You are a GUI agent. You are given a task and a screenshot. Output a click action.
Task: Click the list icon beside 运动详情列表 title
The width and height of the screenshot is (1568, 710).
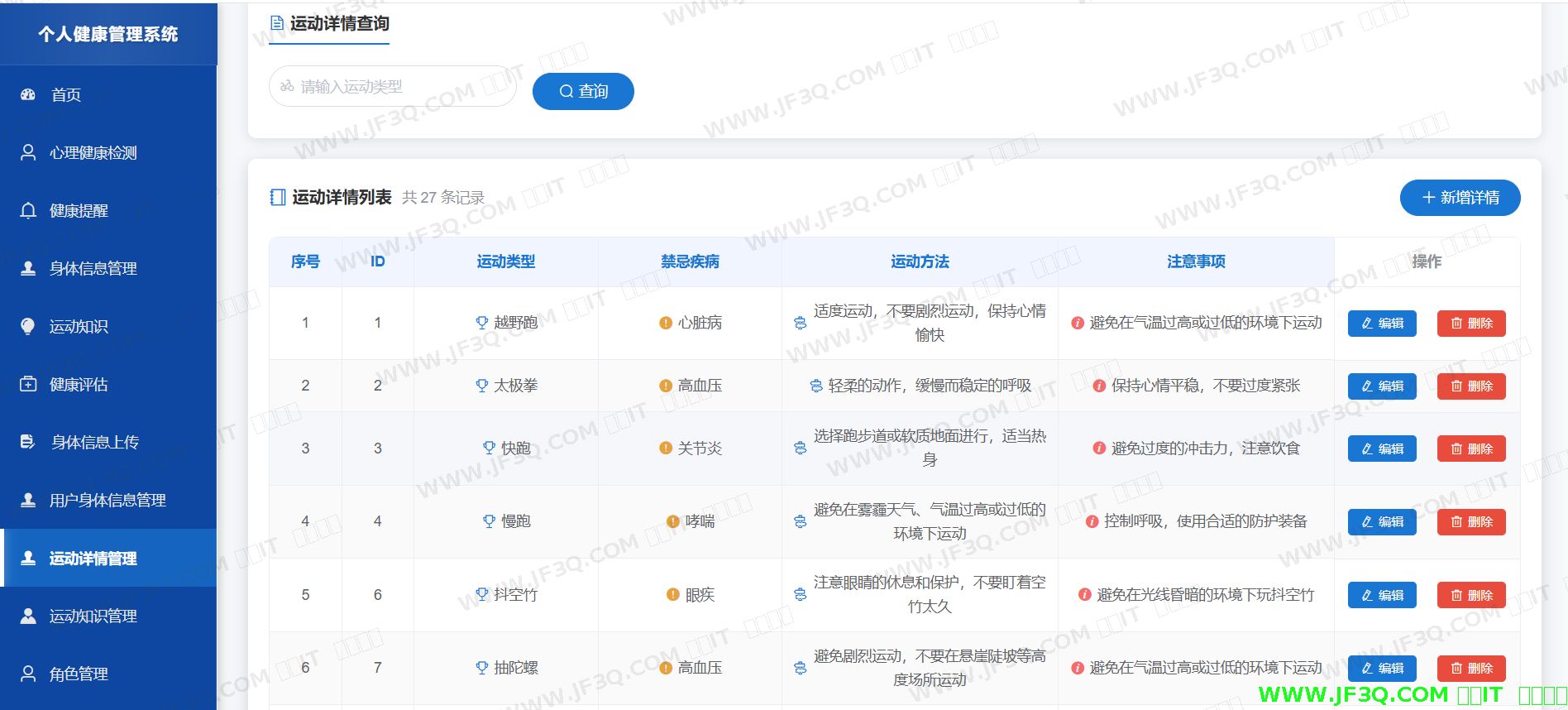[278, 198]
